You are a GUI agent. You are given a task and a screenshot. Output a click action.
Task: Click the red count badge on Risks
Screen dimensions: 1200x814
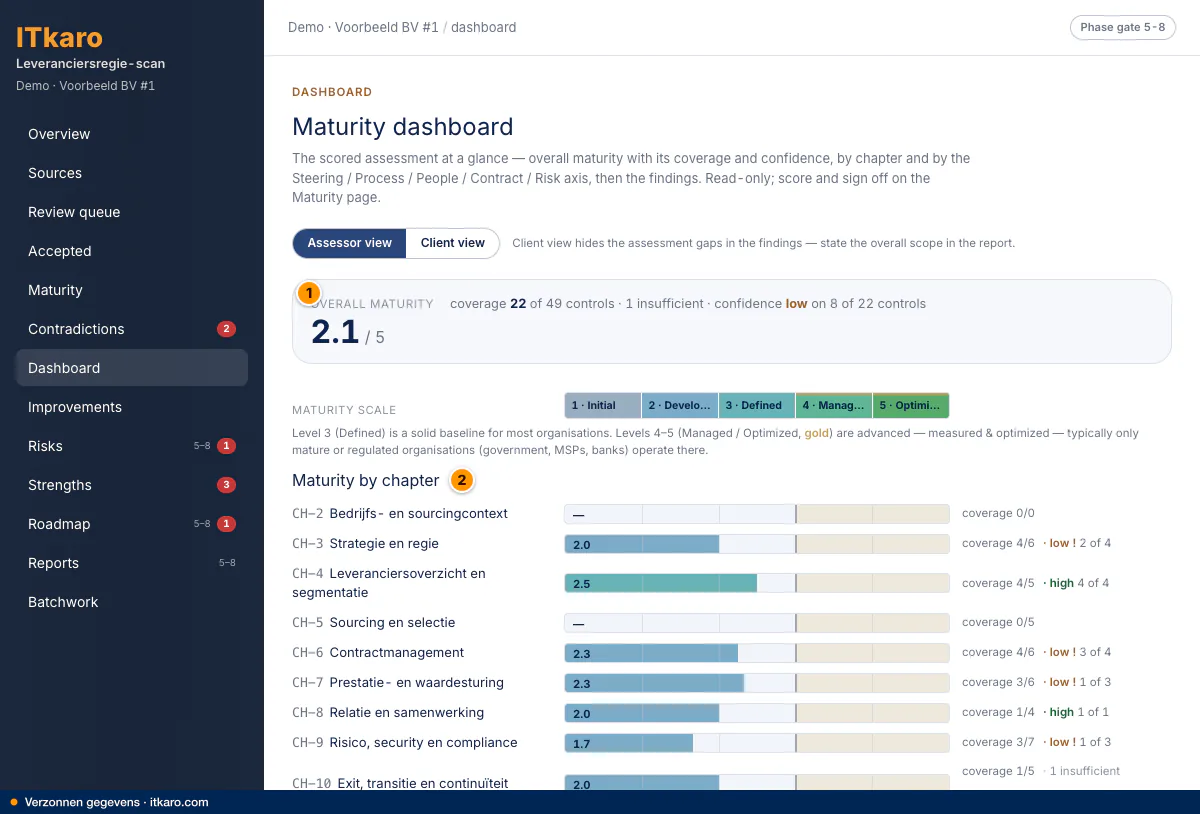227,446
